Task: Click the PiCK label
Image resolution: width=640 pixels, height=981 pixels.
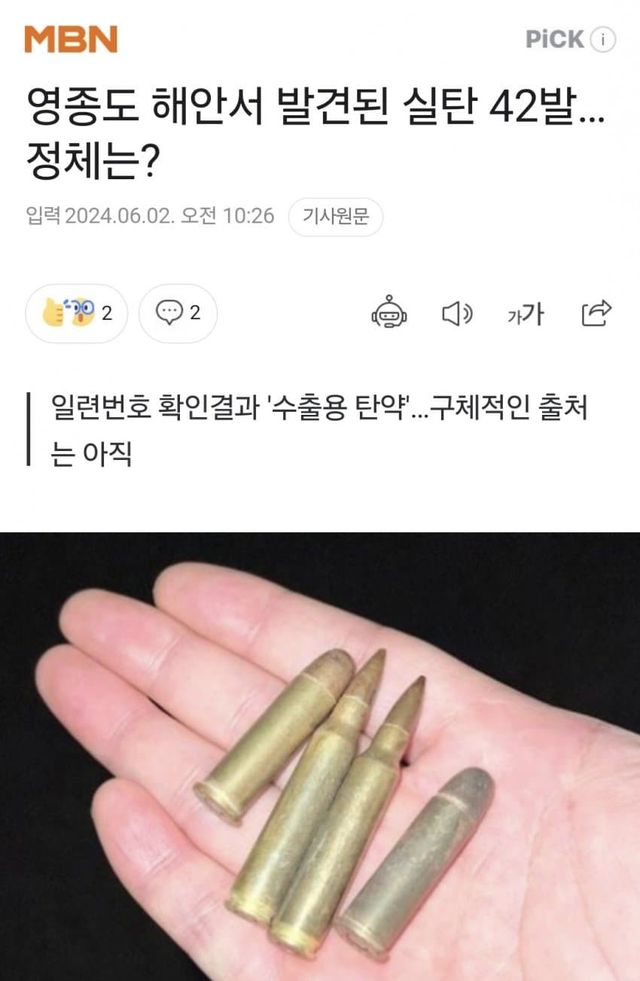Action: coord(554,39)
